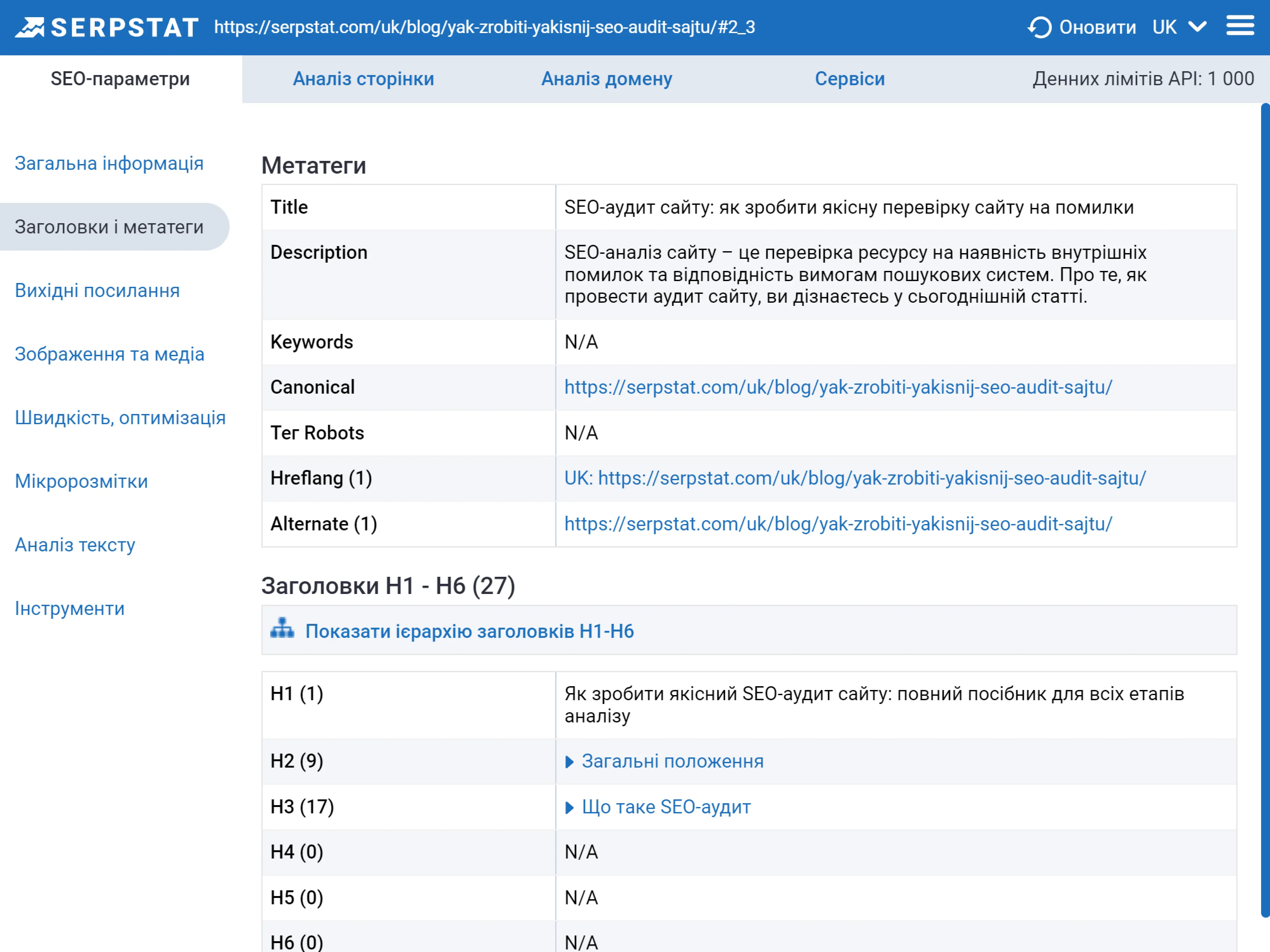The height and width of the screenshot is (952, 1270).
Task: Go to Мікророзмітки section
Action: point(81,481)
